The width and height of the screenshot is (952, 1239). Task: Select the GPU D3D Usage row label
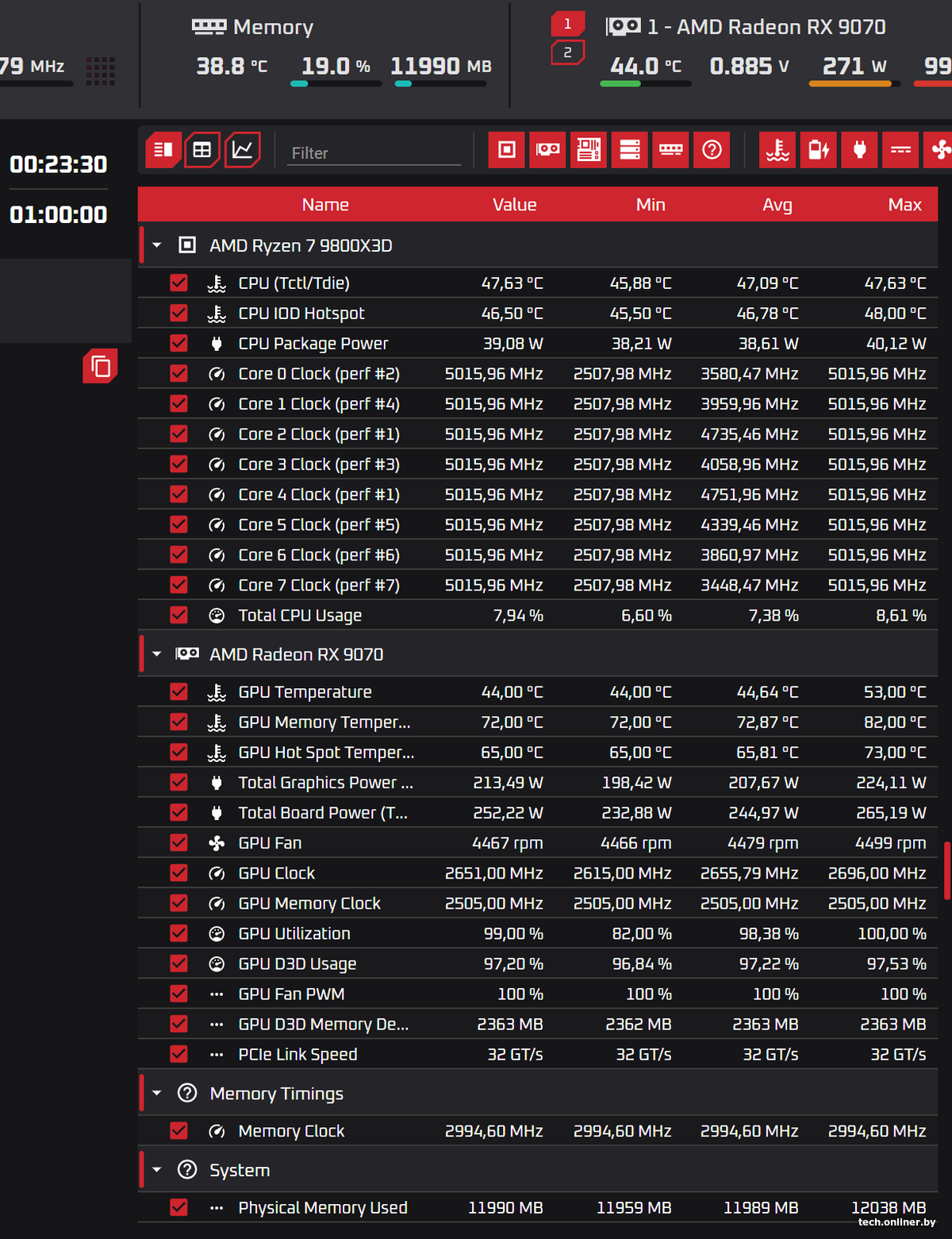[297, 963]
